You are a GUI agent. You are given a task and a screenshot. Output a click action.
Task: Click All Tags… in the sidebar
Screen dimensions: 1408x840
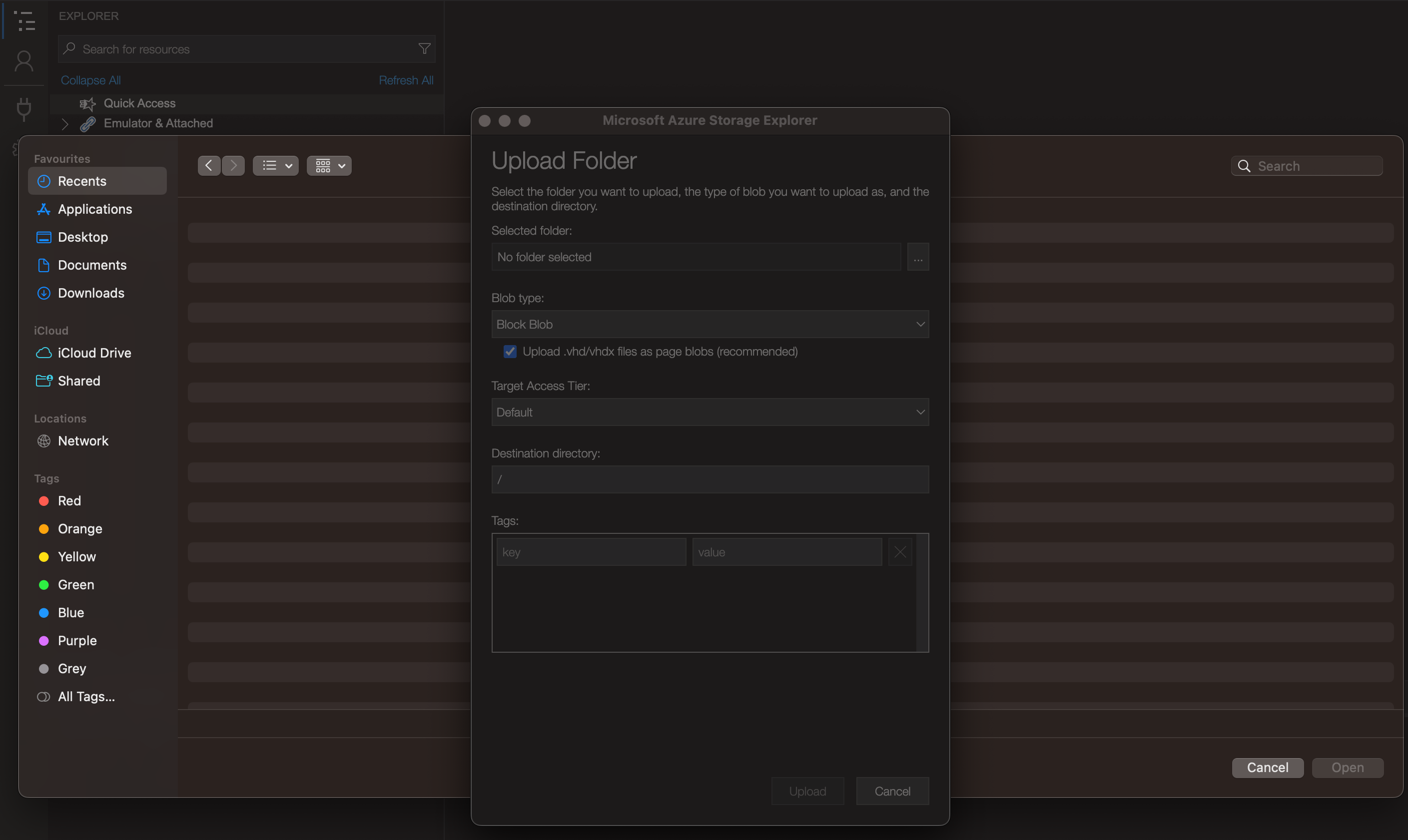pos(97,697)
